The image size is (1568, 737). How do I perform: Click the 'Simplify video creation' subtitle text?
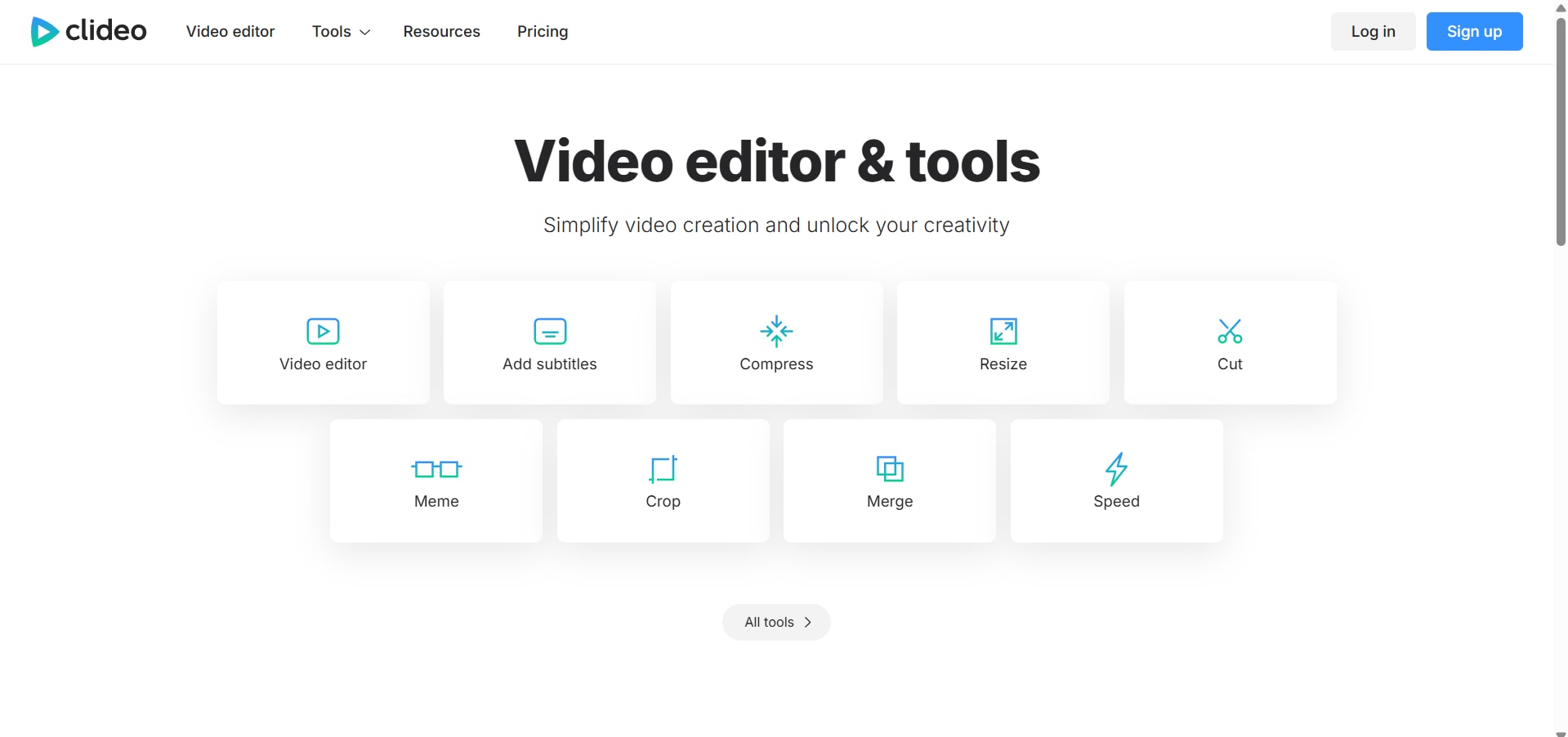coord(776,226)
